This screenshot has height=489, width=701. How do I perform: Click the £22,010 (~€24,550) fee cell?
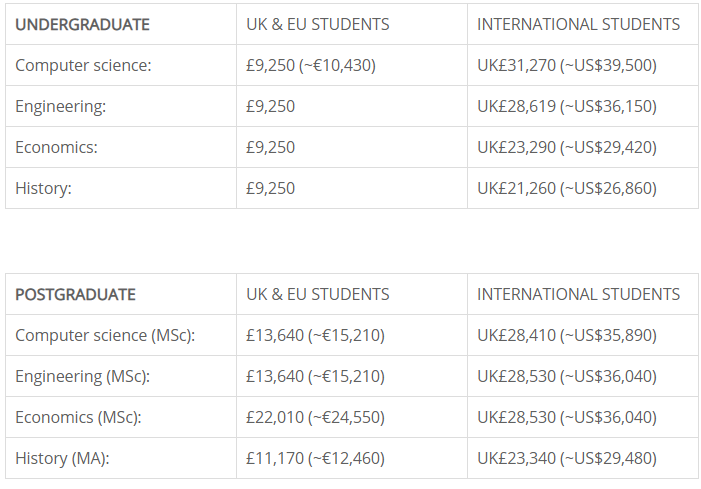point(315,417)
